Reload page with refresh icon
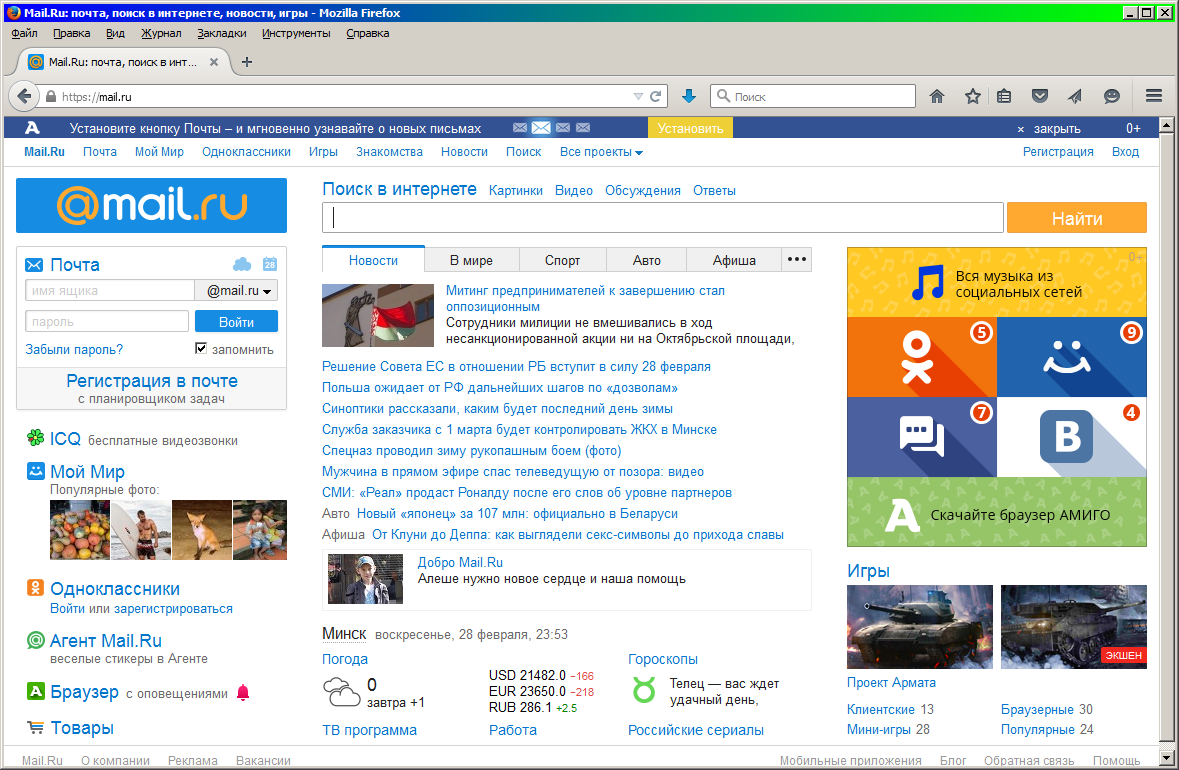1179x770 pixels. (656, 97)
